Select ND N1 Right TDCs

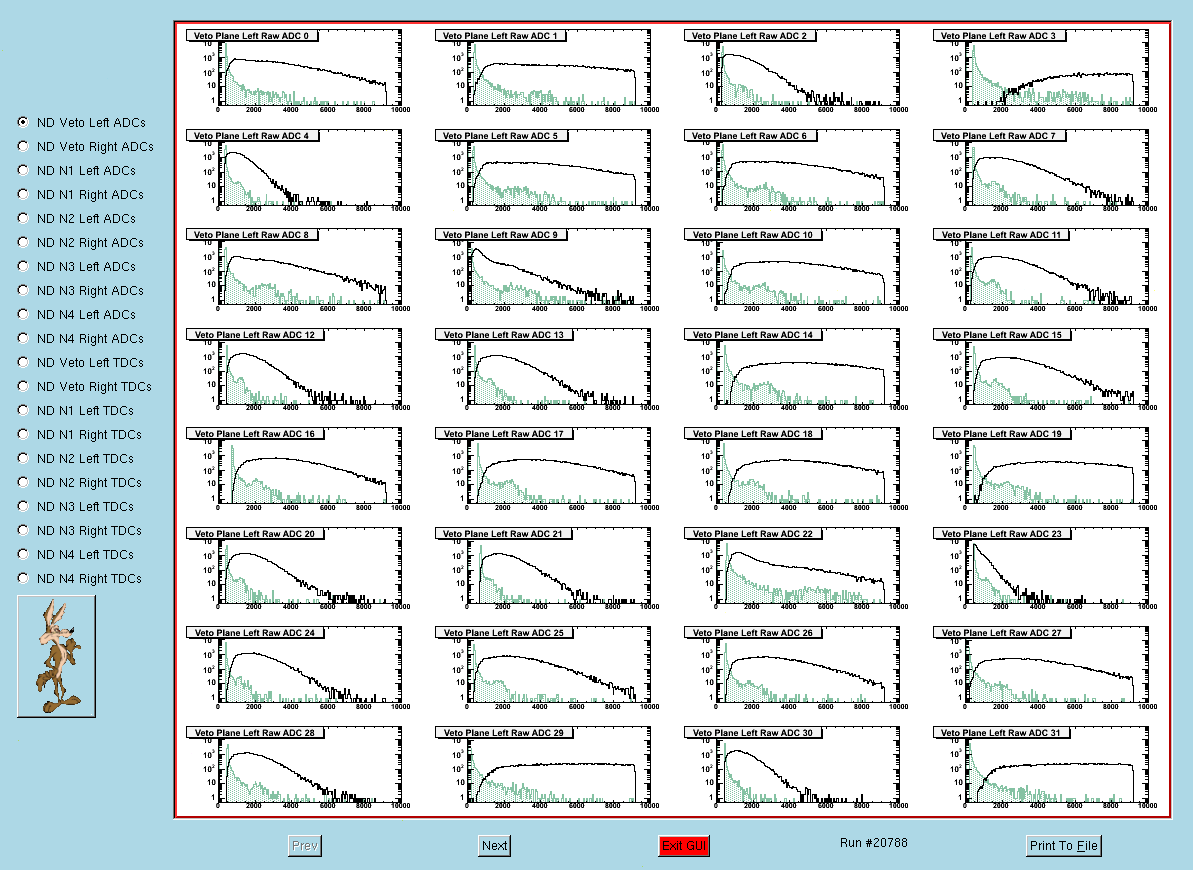click(x=24, y=434)
